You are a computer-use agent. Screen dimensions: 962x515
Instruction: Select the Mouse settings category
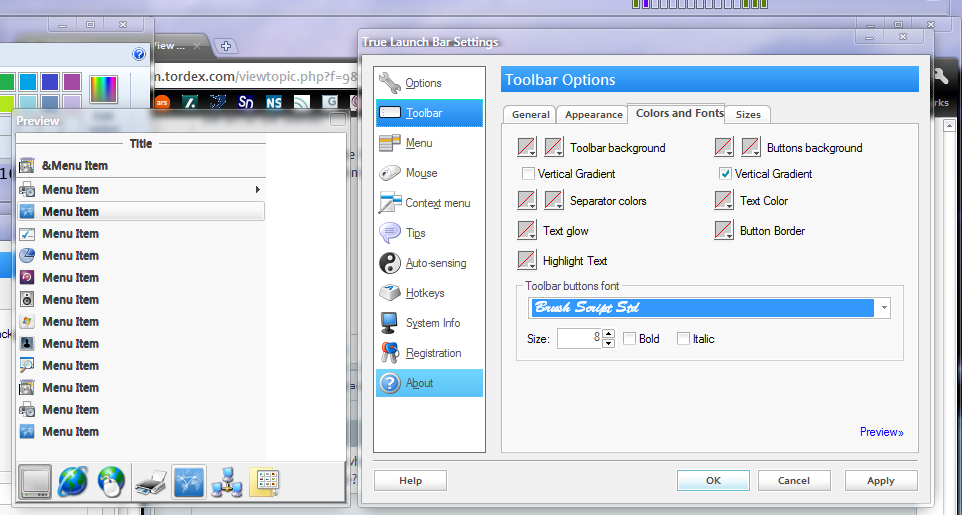click(x=420, y=173)
